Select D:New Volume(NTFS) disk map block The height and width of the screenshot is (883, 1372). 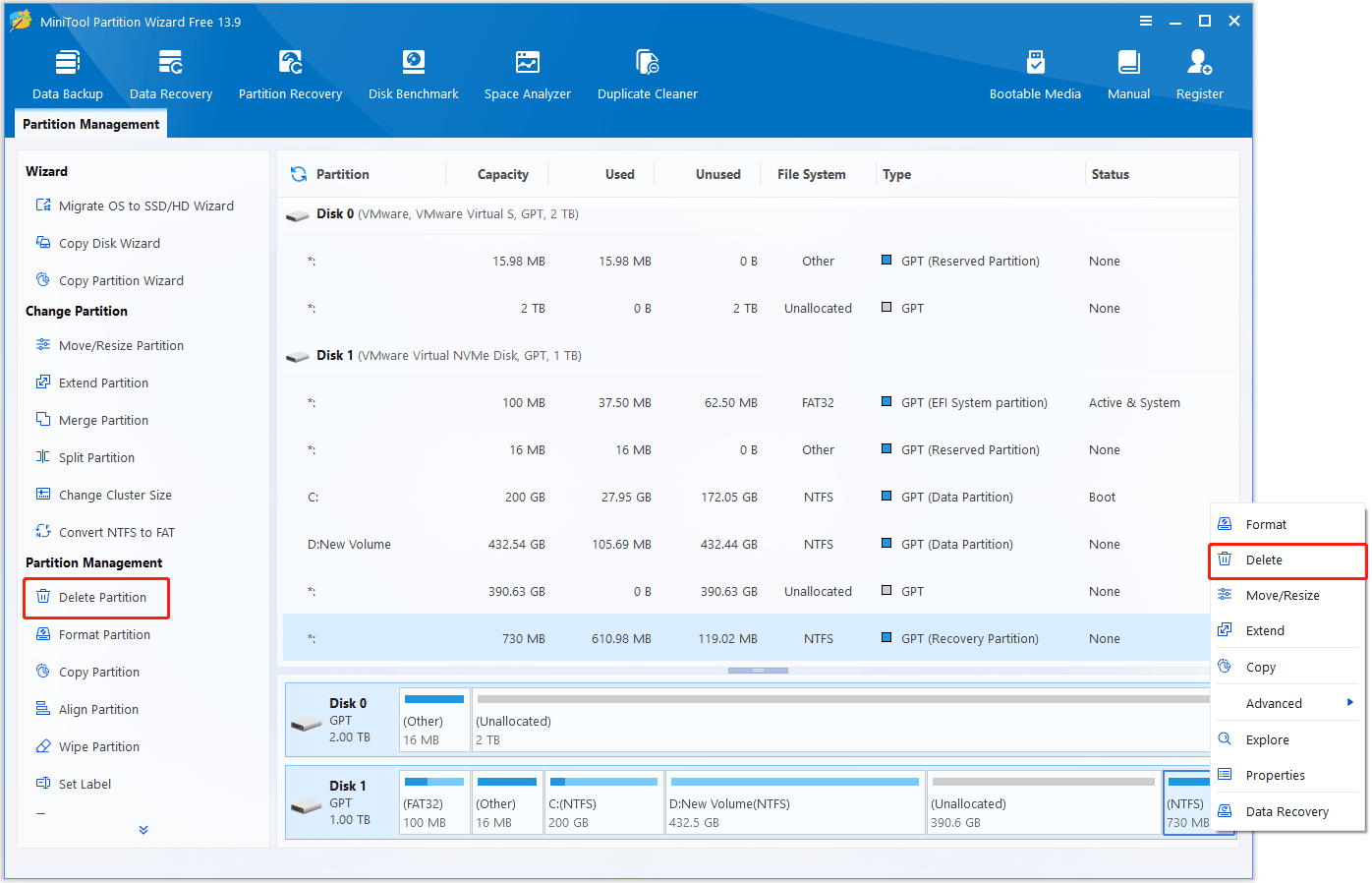tap(794, 802)
